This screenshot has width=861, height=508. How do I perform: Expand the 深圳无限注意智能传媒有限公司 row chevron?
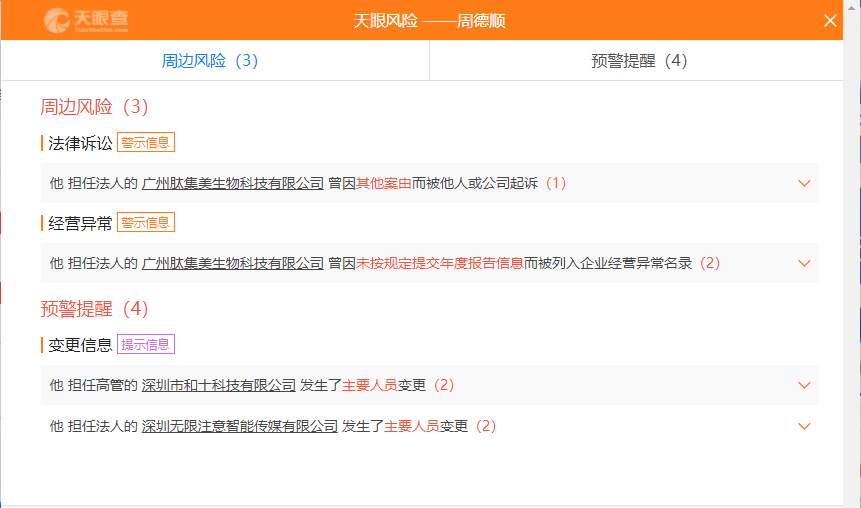(x=804, y=426)
